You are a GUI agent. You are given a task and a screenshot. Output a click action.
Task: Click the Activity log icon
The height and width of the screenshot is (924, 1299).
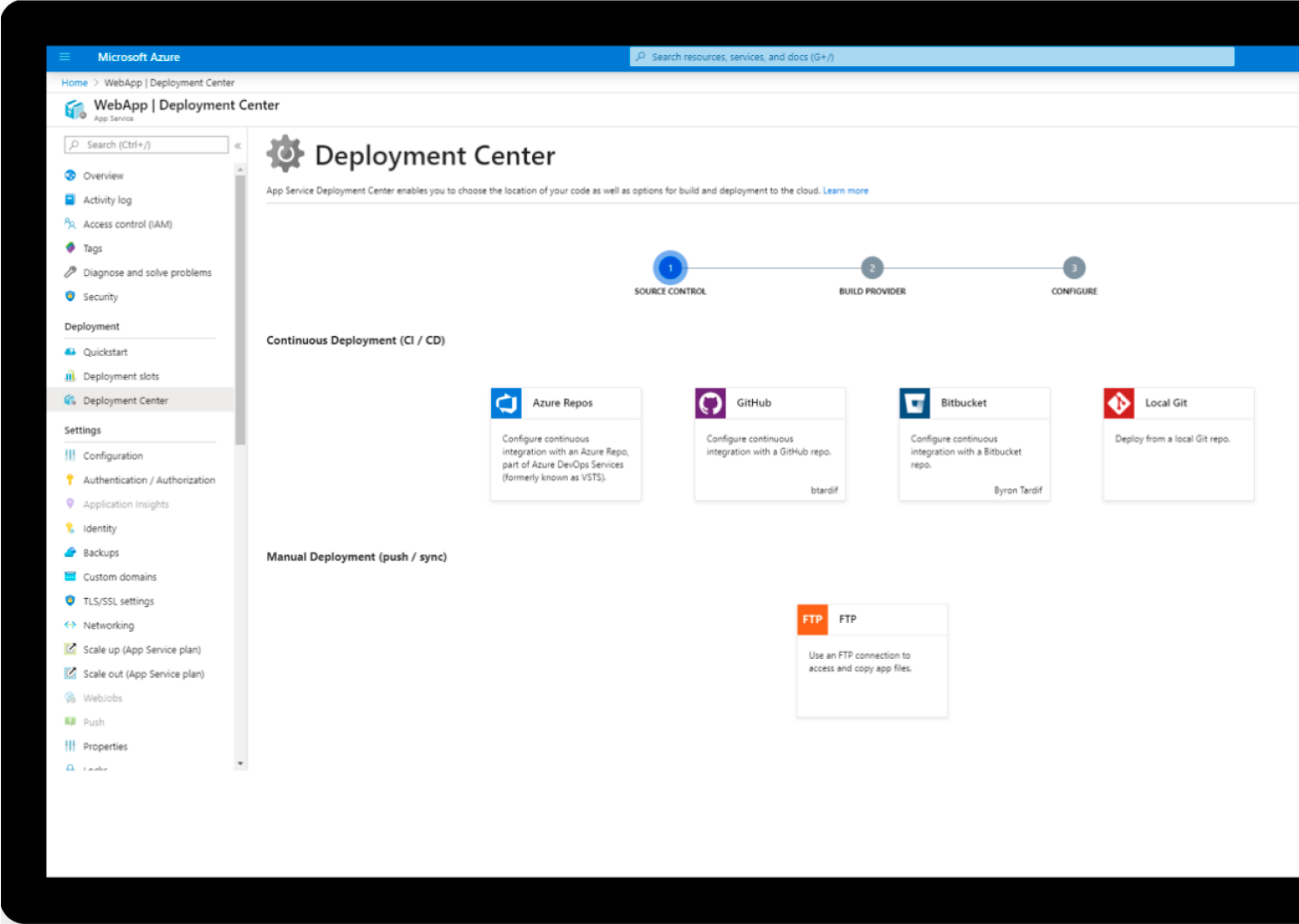70,200
